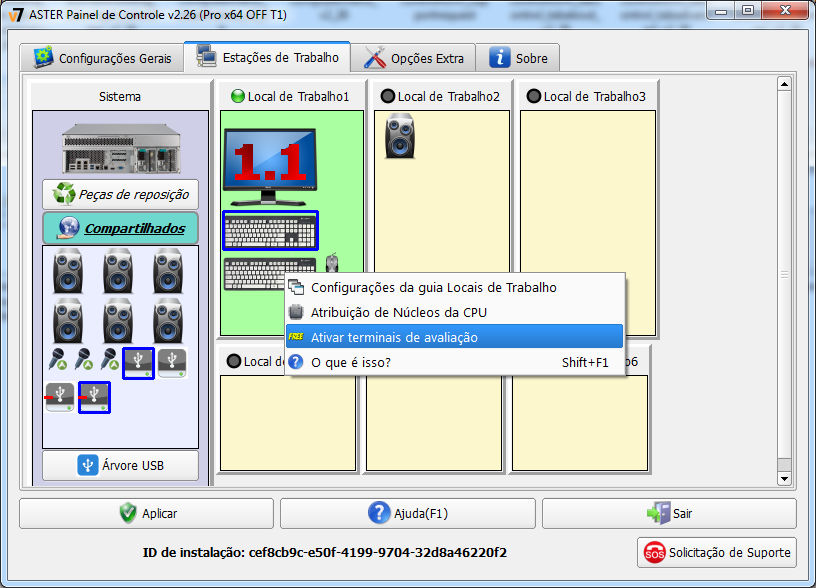Select the monitor 1.1 in Local de Trabalho1
Image resolution: width=816 pixels, height=588 pixels.
[270, 167]
